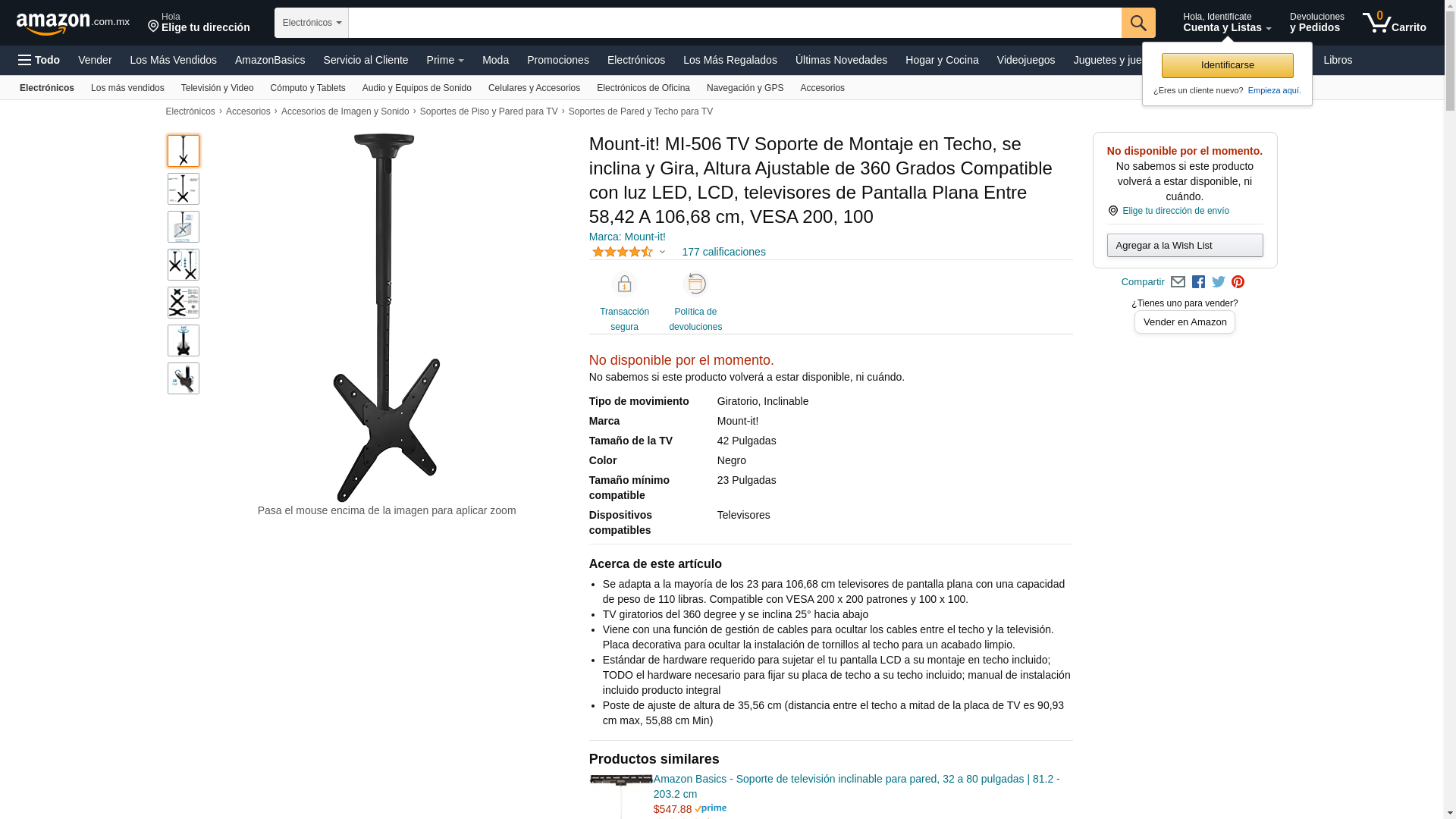Open Cuenta y Listas account menu
Viewport: 1456px width, 819px height.
coord(1227,23)
